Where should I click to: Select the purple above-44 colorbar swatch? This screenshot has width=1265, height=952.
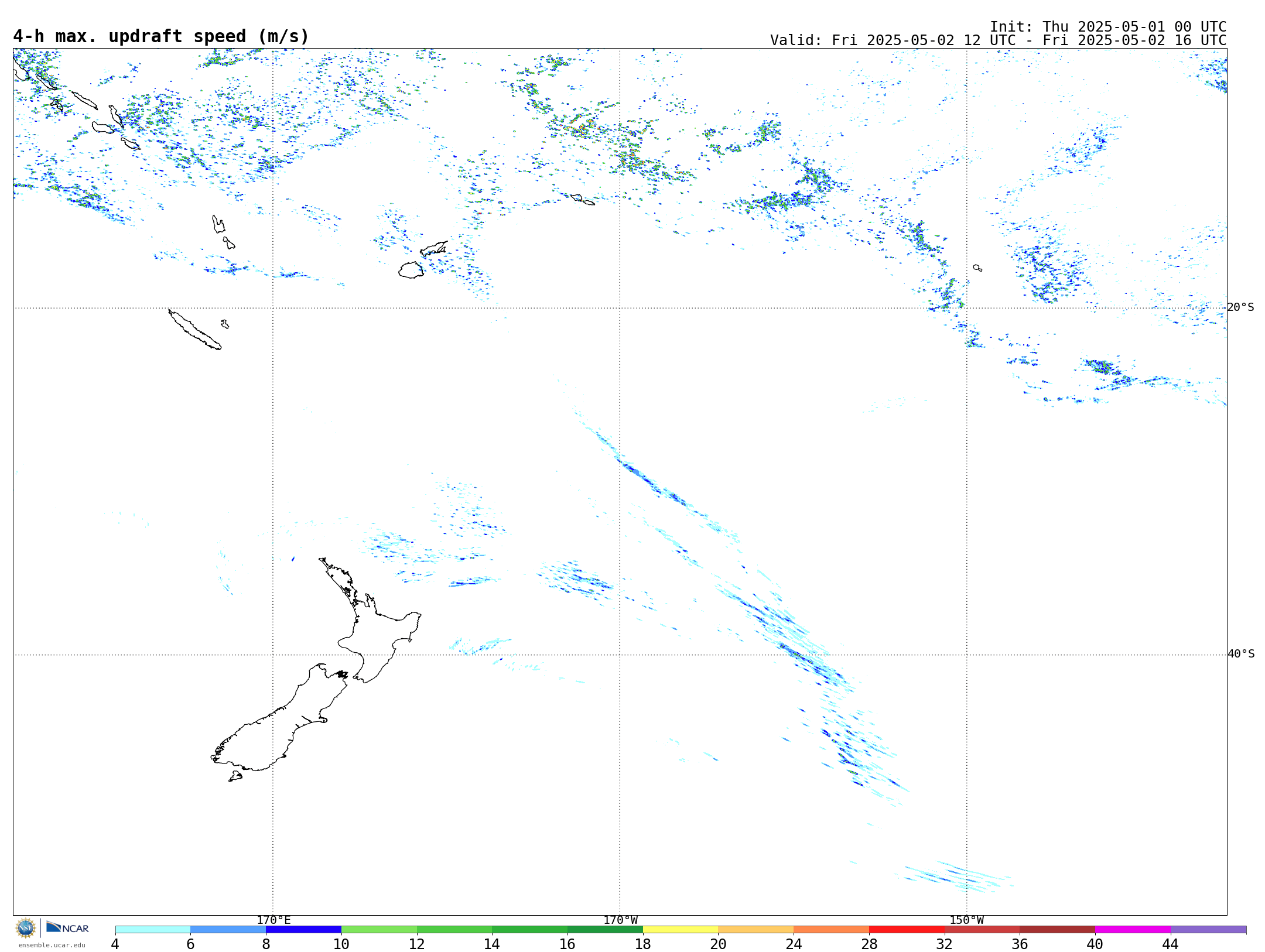(x=1208, y=930)
